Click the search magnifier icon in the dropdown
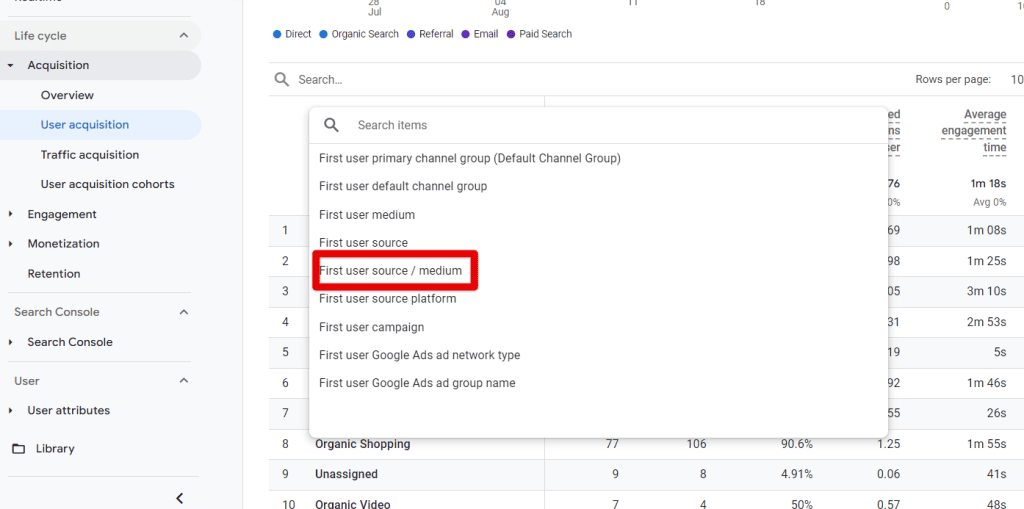Viewport: 1024px width, 509px height. (x=331, y=125)
